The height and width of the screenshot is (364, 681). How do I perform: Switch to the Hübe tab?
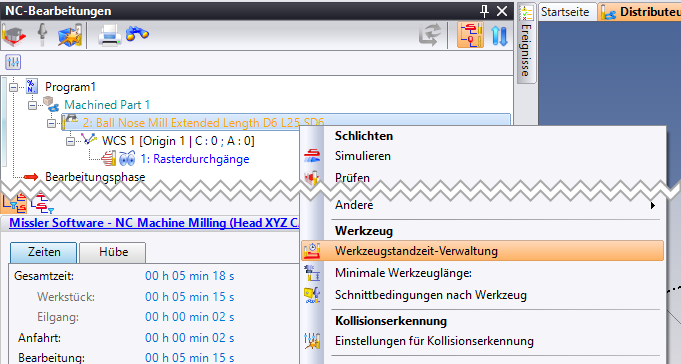(113, 252)
